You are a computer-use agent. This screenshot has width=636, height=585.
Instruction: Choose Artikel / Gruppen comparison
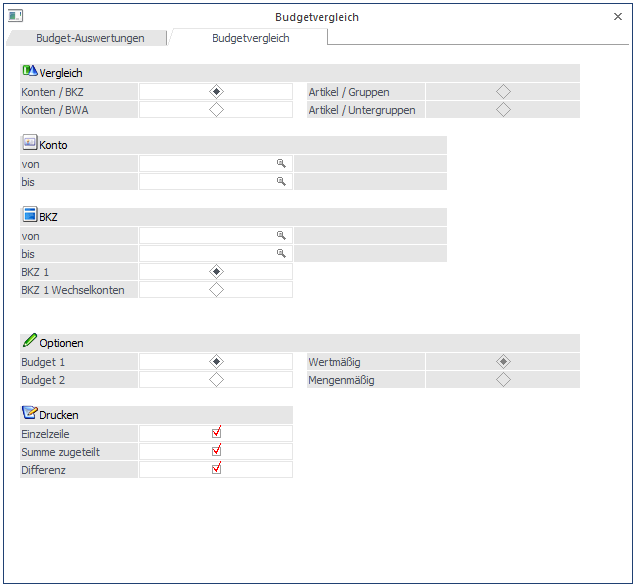(x=503, y=92)
